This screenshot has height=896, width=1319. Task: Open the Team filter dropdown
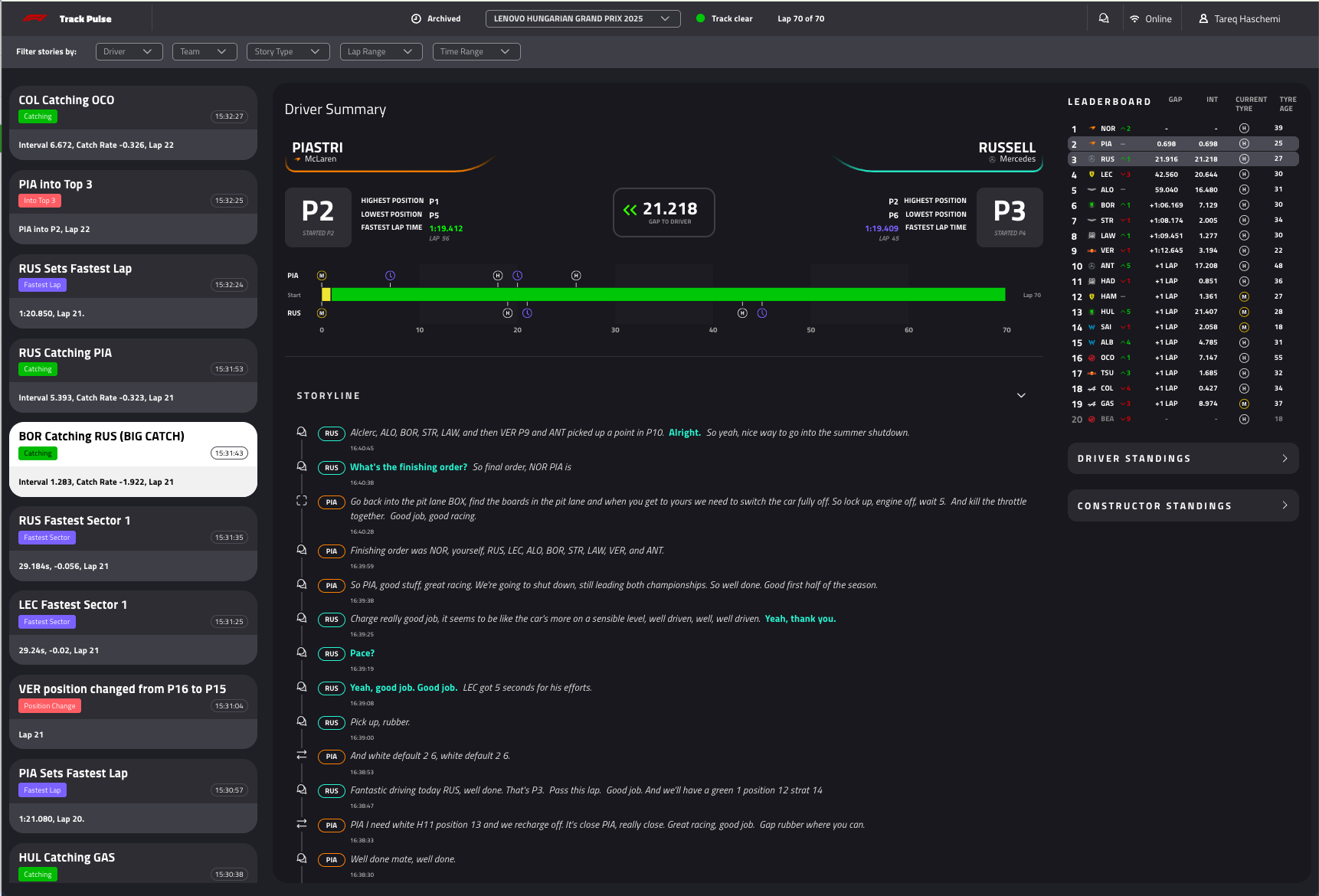(x=204, y=51)
